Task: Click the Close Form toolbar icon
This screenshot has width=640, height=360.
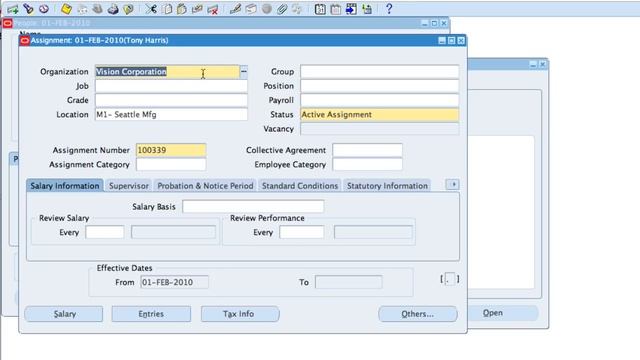Action: click(128, 9)
